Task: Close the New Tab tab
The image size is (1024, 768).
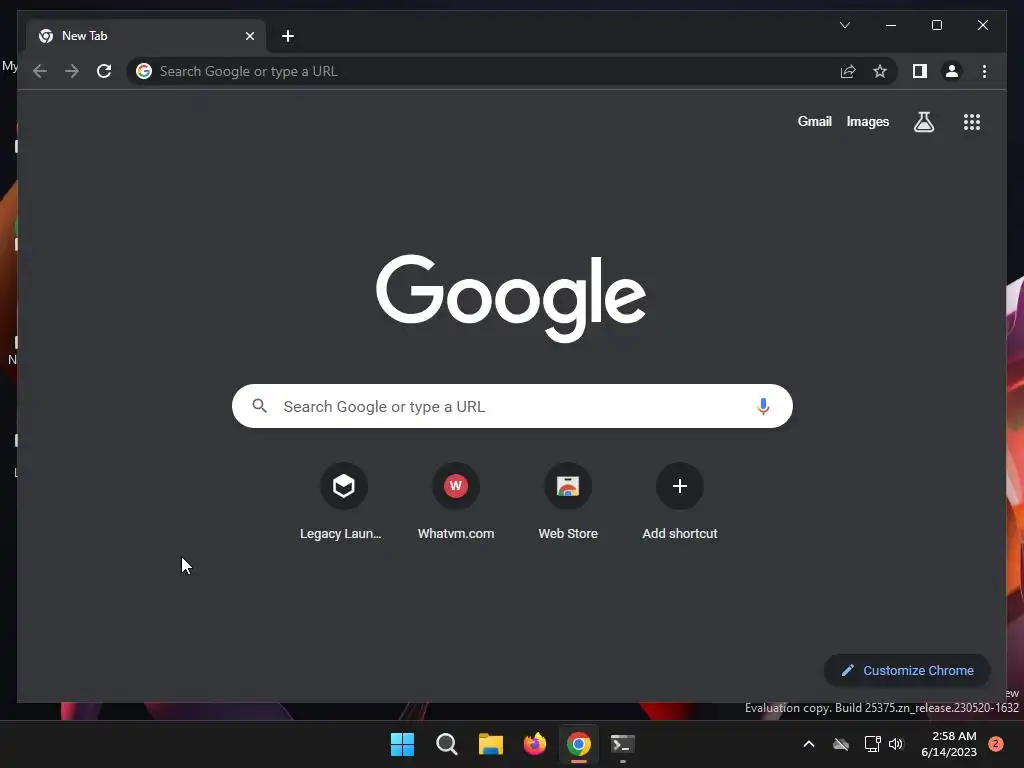Action: [249, 36]
